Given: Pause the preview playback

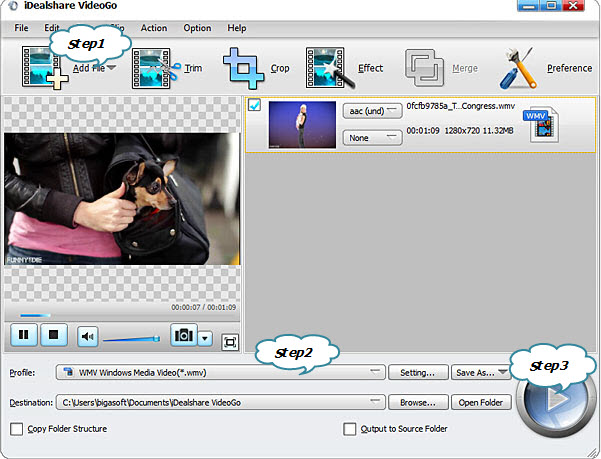Looking at the screenshot, I should click(x=24, y=335).
